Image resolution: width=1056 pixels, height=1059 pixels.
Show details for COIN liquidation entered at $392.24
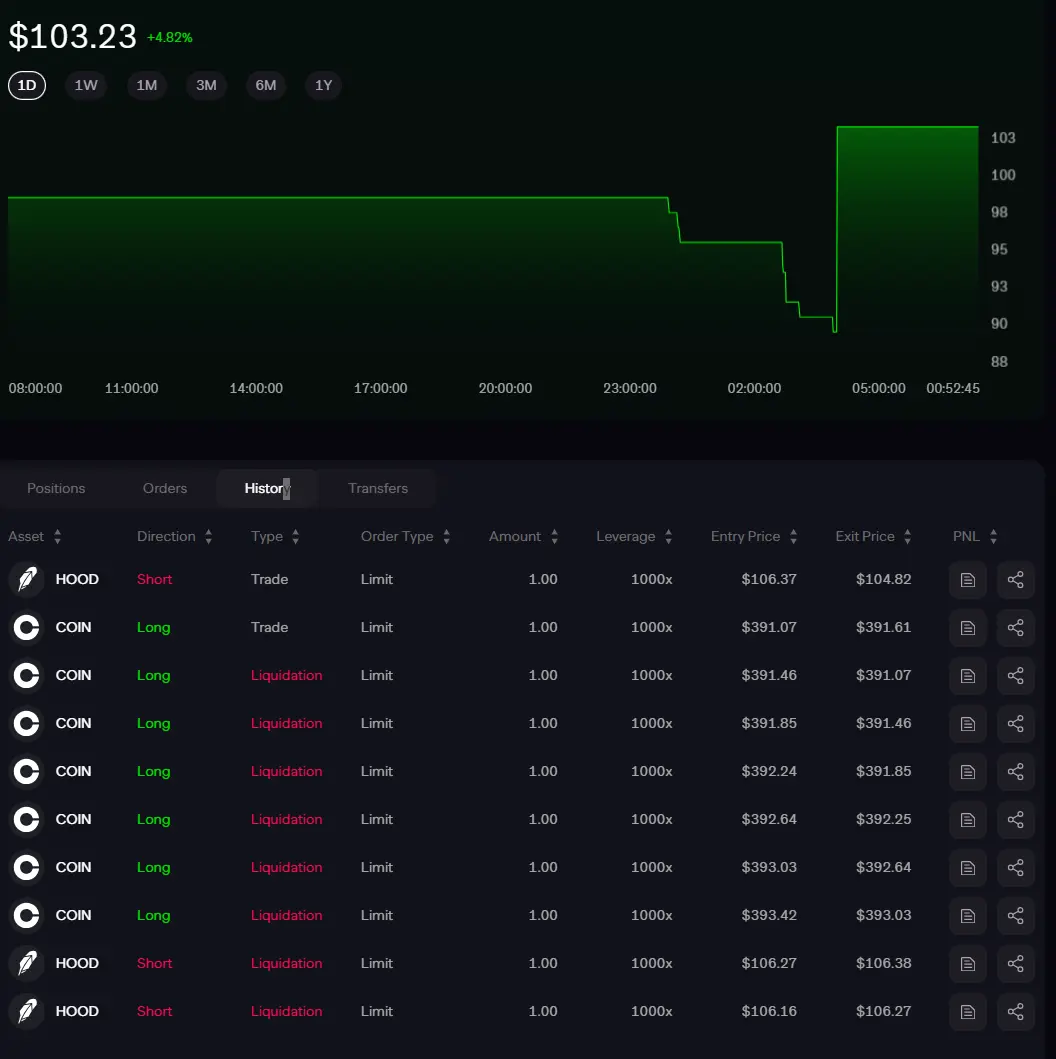[968, 771]
